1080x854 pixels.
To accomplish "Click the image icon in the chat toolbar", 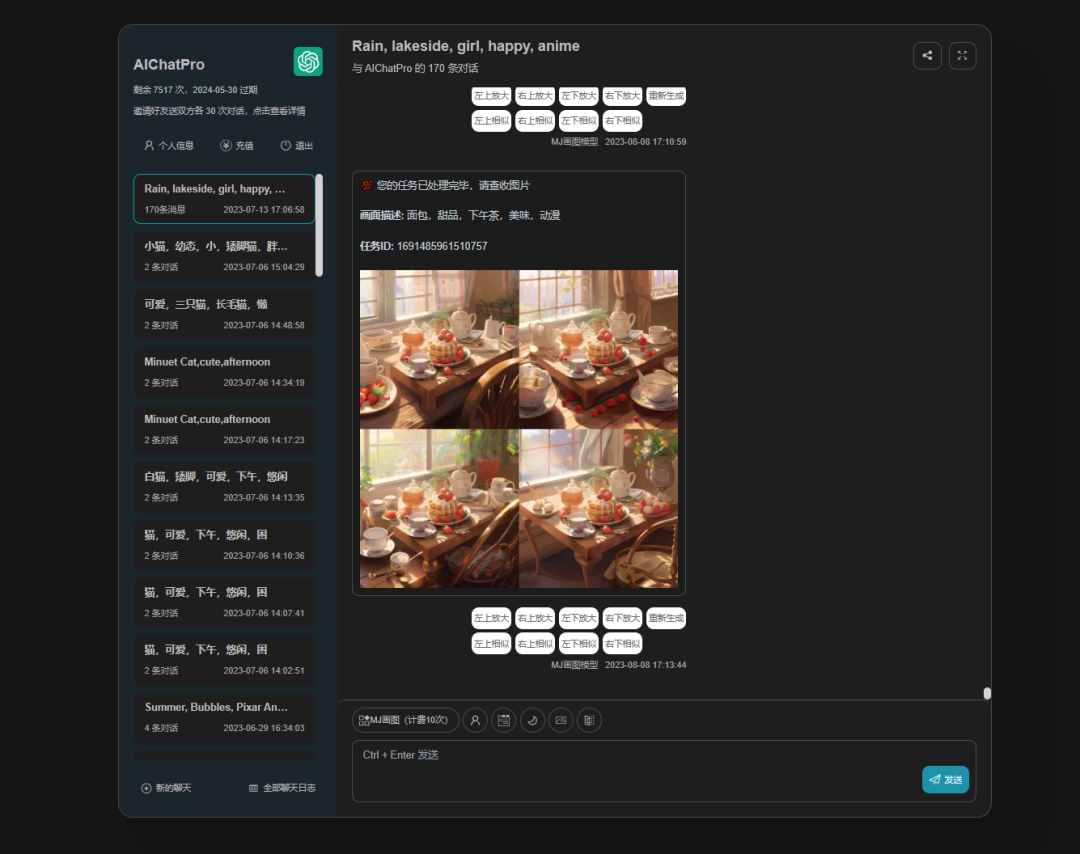I will pyautogui.click(x=561, y=720).
